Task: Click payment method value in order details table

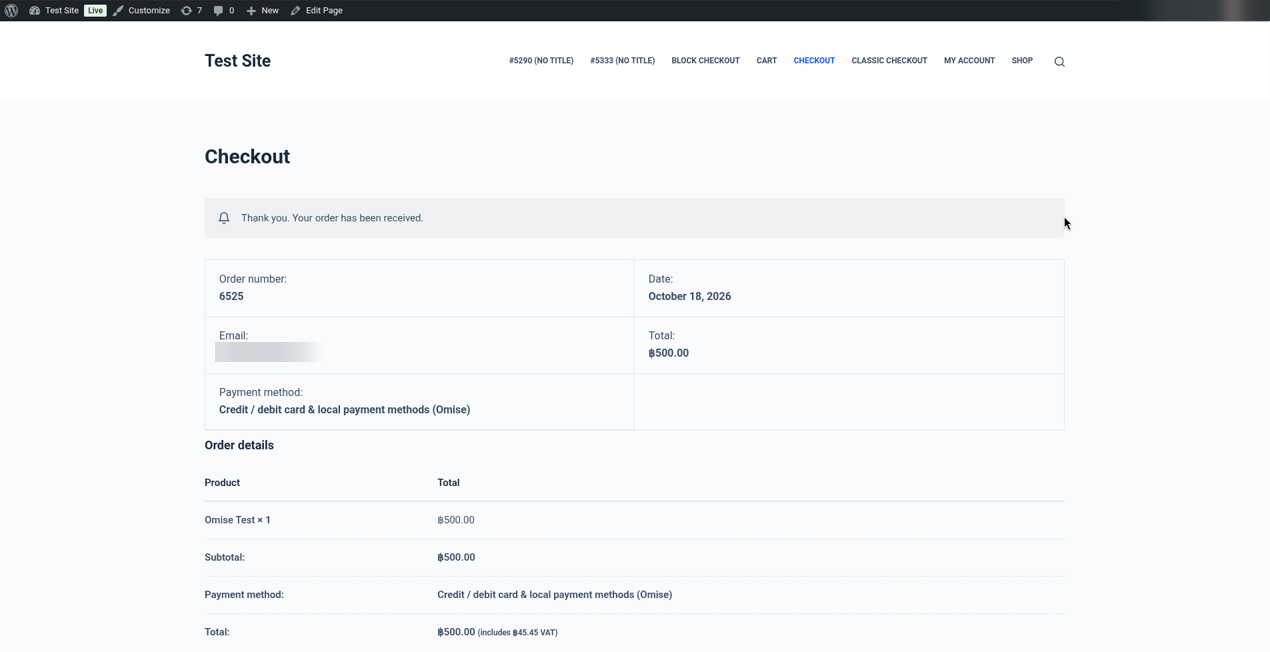Action: 554,594
